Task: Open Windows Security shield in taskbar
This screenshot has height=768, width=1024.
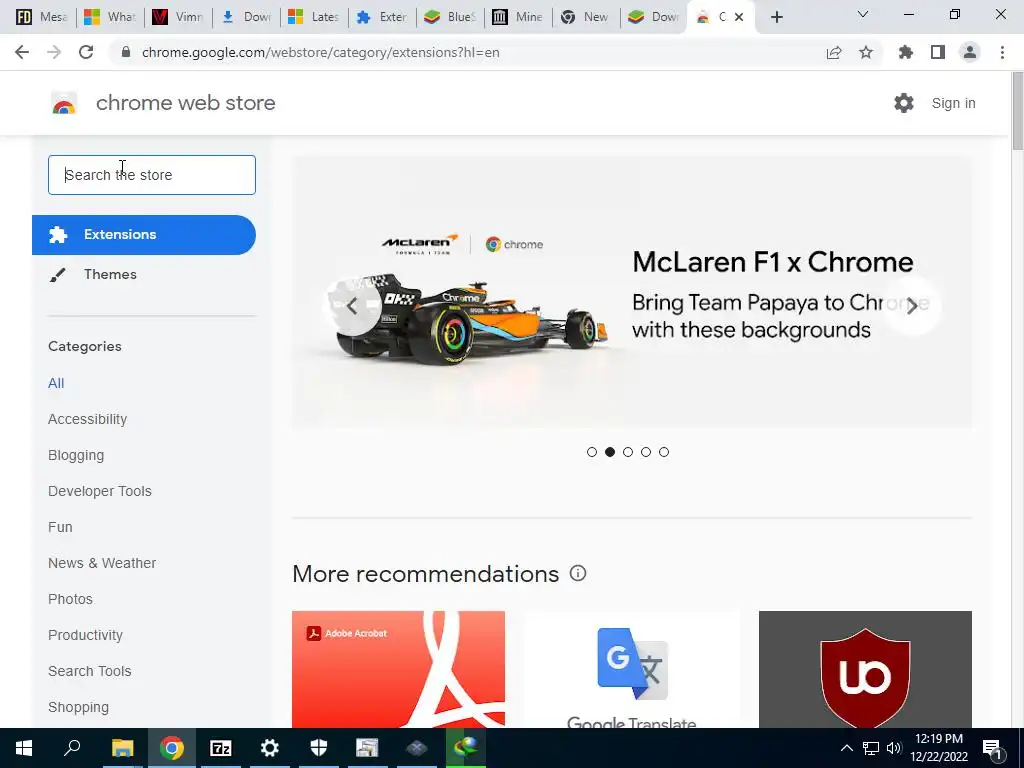Action: coord(319,748)
